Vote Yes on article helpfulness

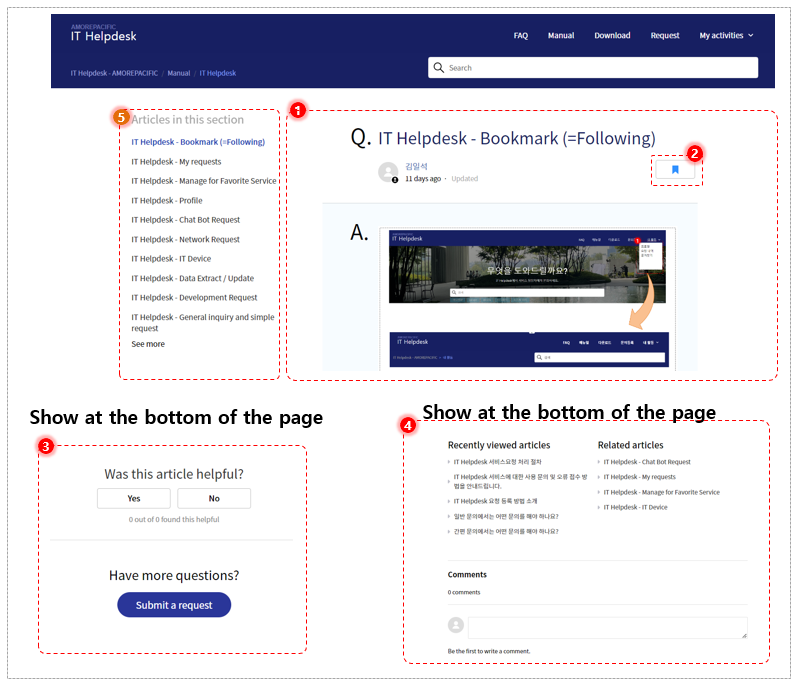[x=134, y=498]
